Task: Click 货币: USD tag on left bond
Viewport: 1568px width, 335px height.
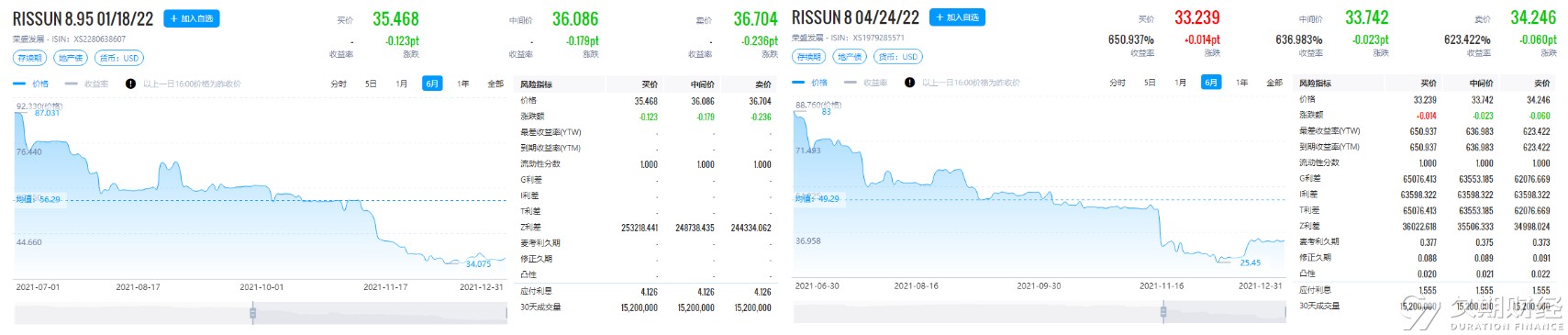Action: (119, 58)
